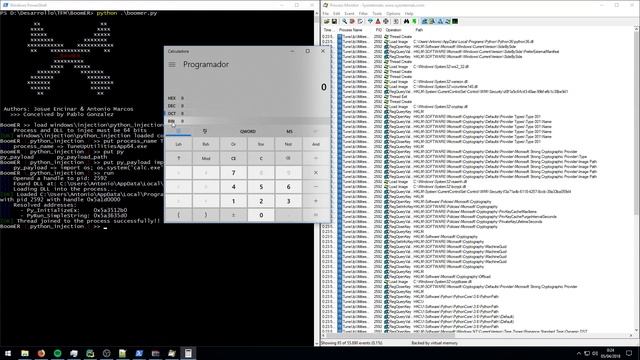Toggle Show Registry Activity in Process Monitor
640x360 pixels.
click(424, 21)
